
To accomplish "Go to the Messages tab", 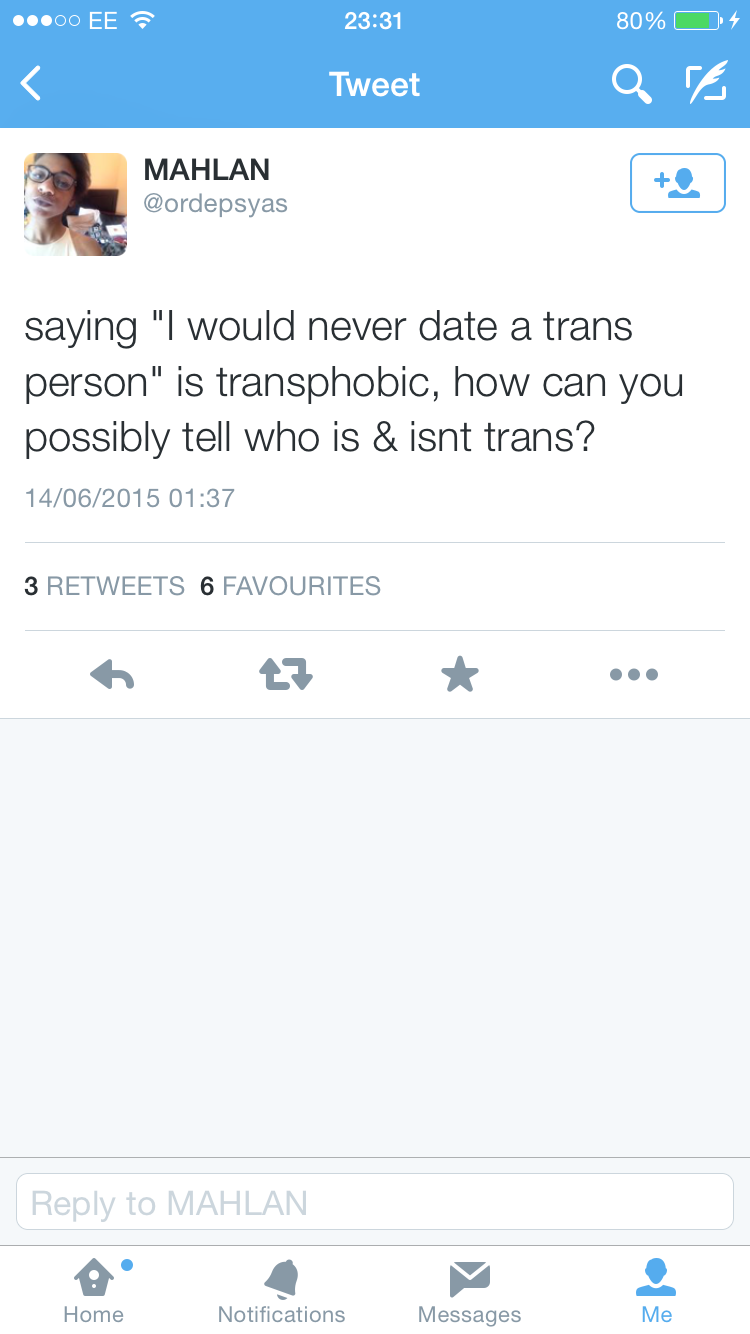I will point(469,1291).
